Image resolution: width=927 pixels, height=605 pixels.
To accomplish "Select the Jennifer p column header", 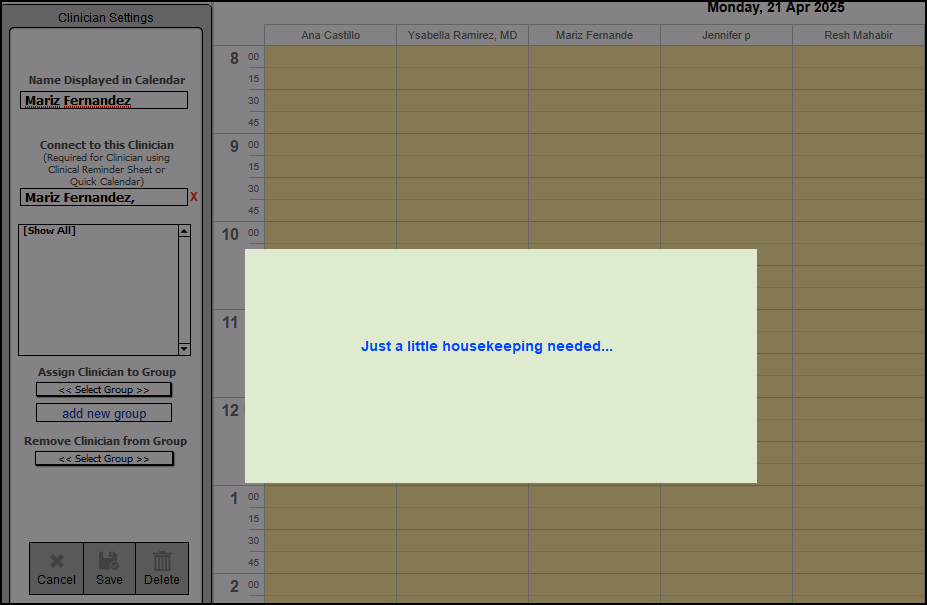I will tap(726, 35).
